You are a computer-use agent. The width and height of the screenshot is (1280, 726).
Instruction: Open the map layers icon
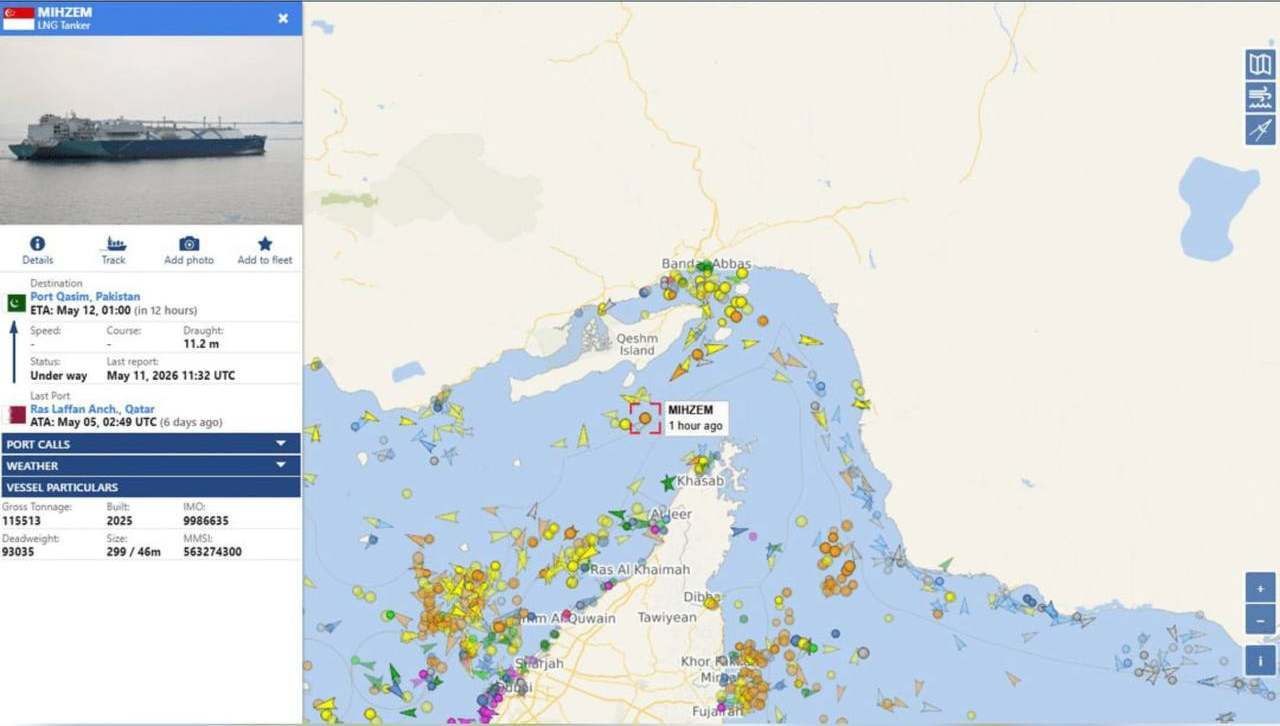1260,65
